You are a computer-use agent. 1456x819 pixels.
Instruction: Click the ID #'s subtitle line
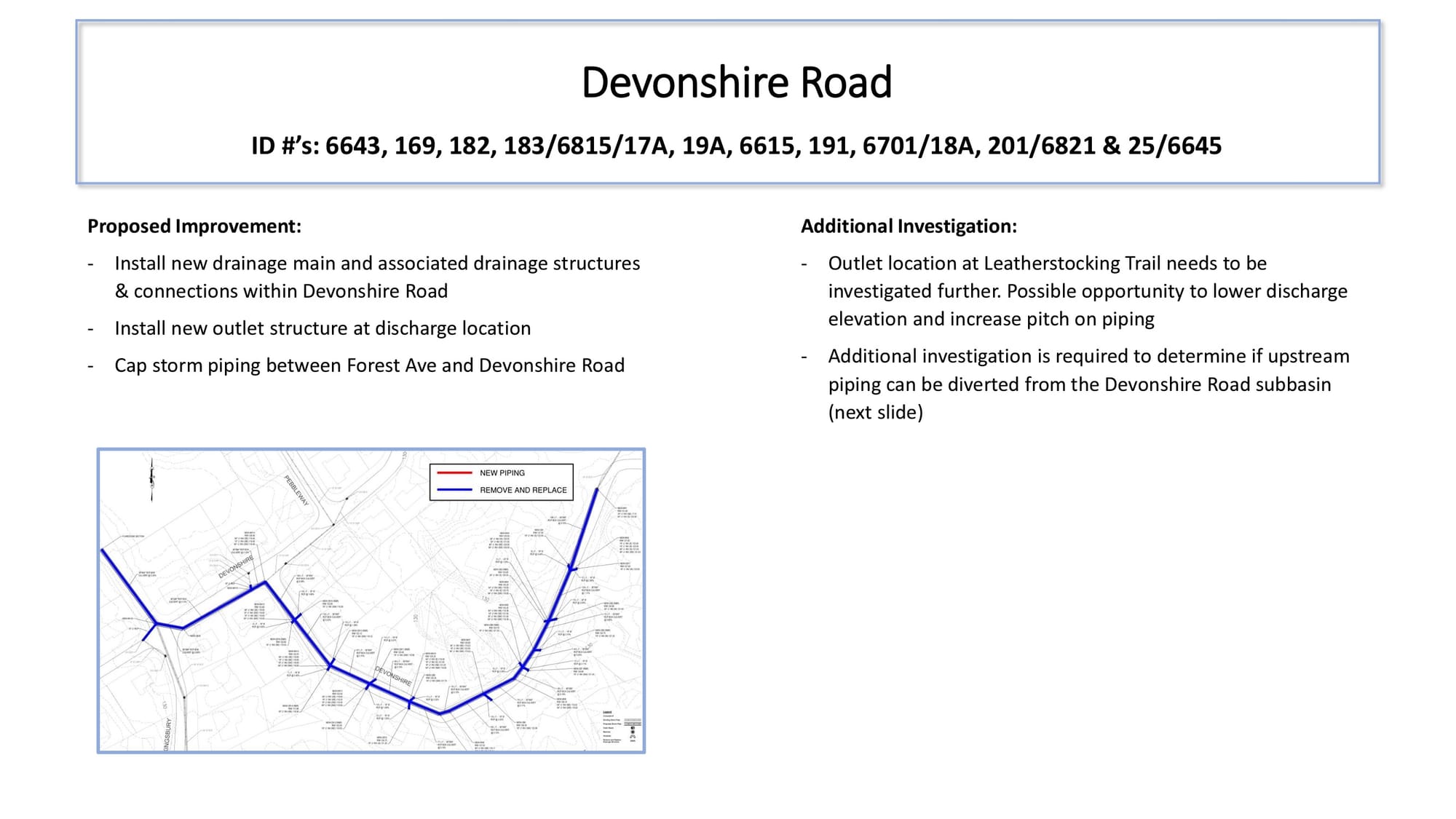click(x=736, y=146)
